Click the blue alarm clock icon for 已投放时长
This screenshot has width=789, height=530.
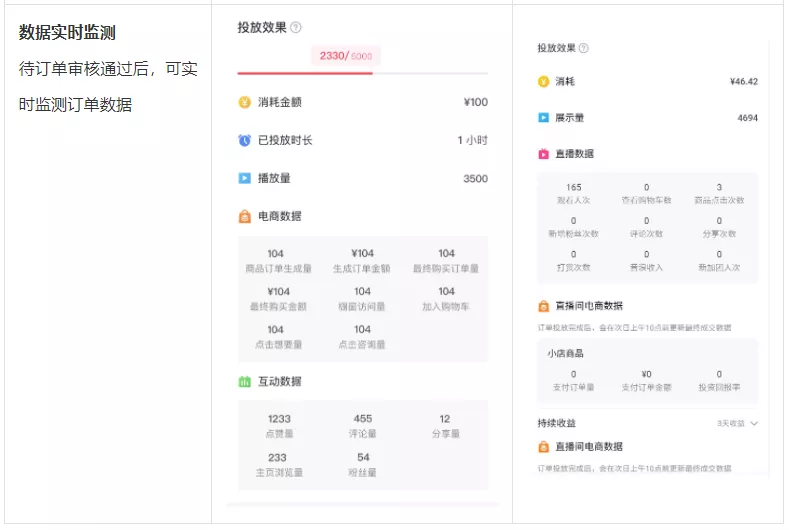coord(245,140)
